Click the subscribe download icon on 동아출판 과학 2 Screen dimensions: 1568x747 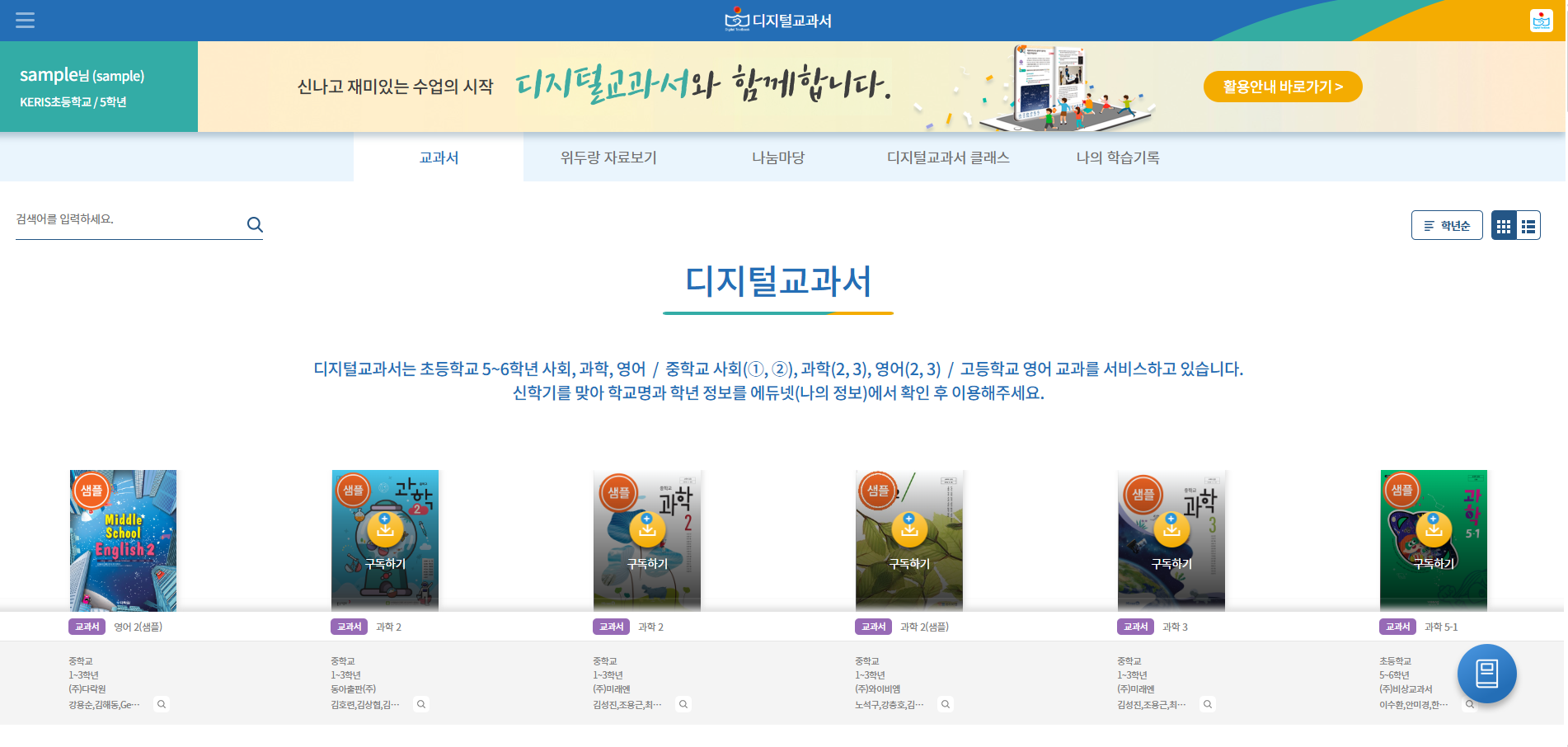pos(385,529)
